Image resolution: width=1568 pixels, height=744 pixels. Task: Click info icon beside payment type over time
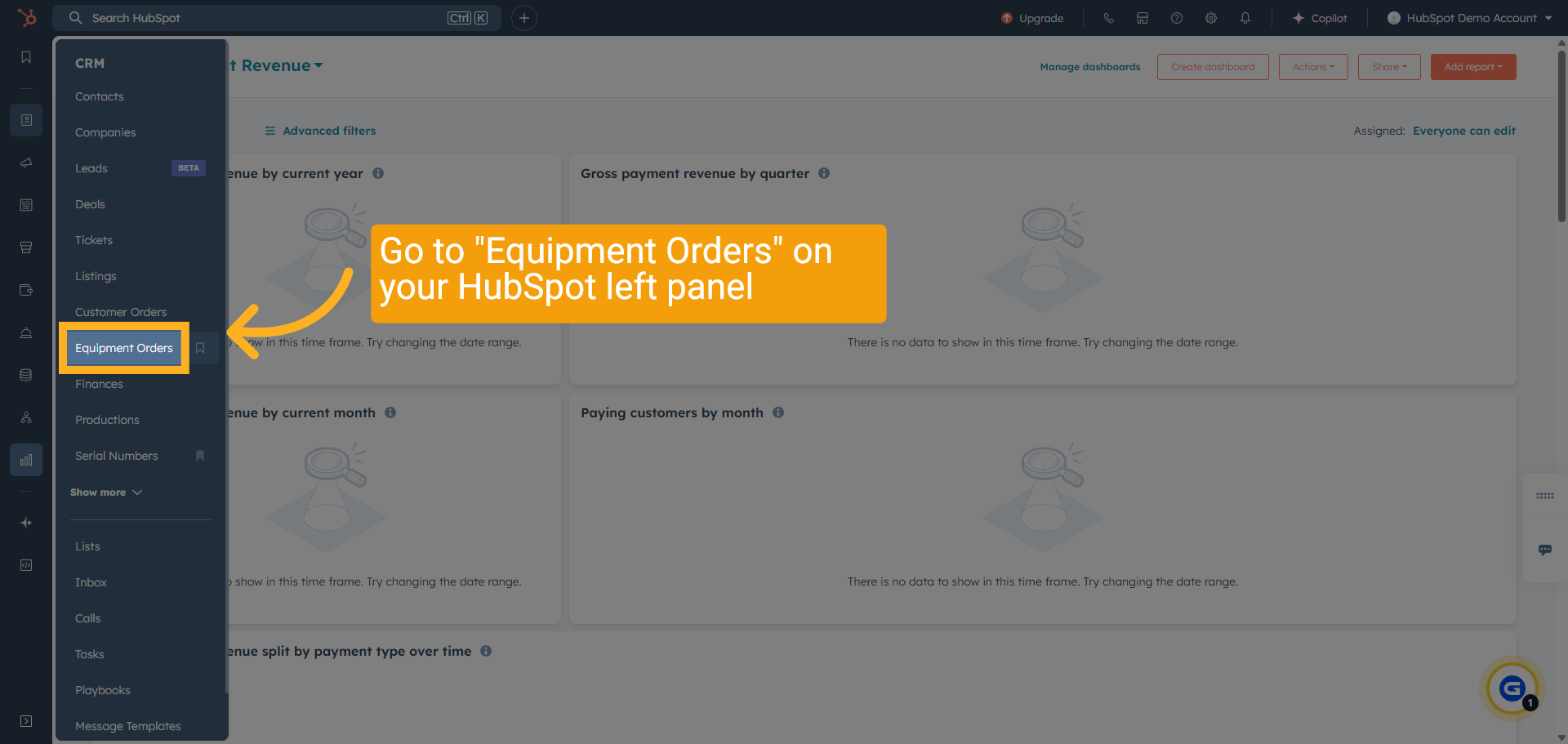click(x=486, y=651)
